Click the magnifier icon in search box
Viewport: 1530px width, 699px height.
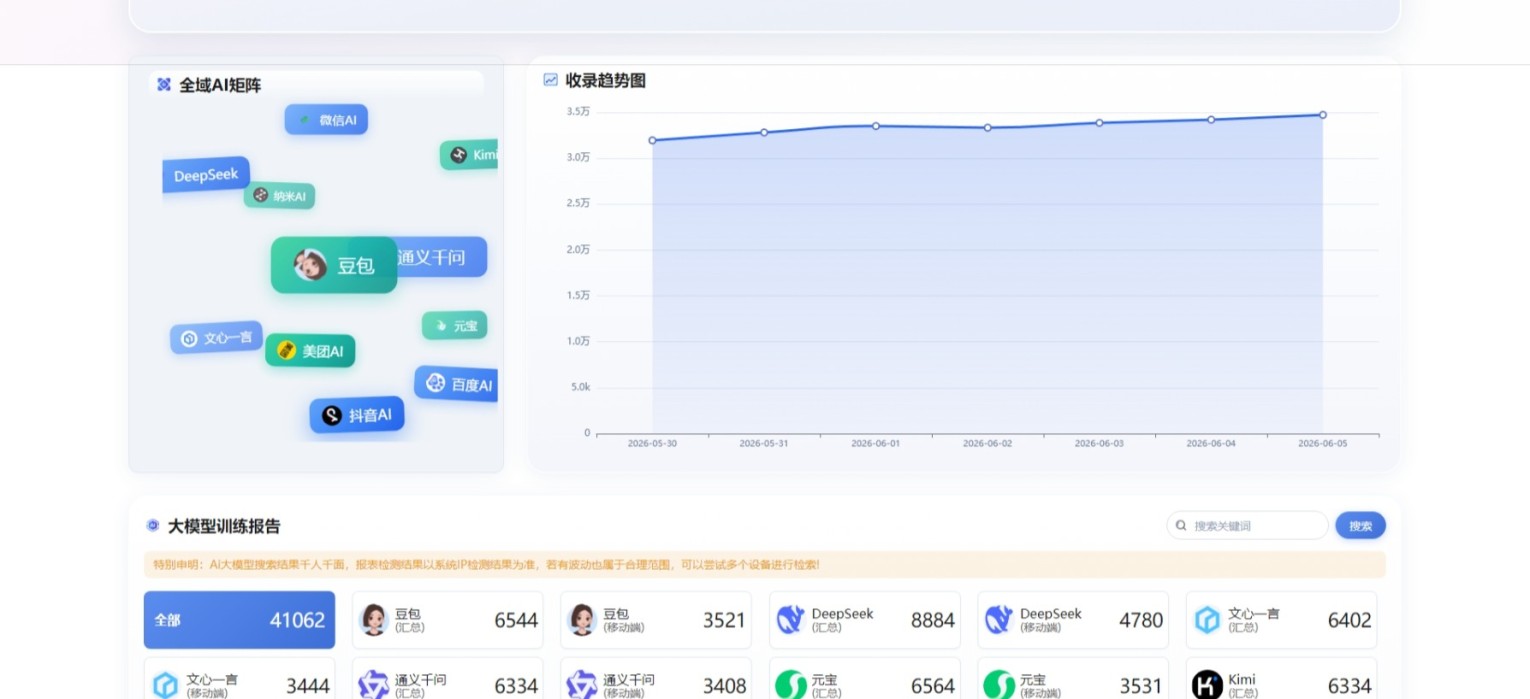pos(1181,525)
